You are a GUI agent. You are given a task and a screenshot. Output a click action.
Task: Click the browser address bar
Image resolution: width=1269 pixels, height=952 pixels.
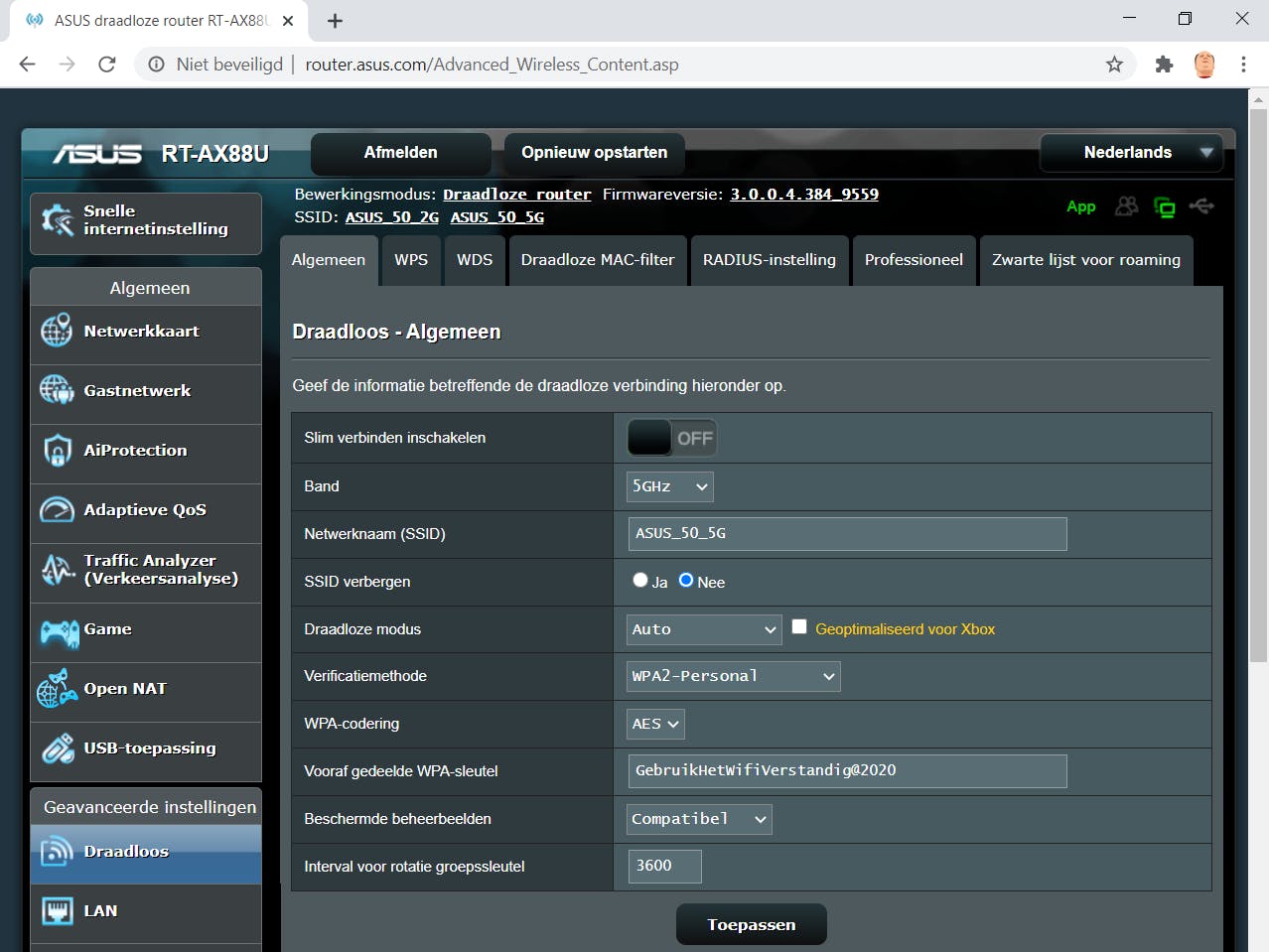pyautogui.click(x=635, y=65)
